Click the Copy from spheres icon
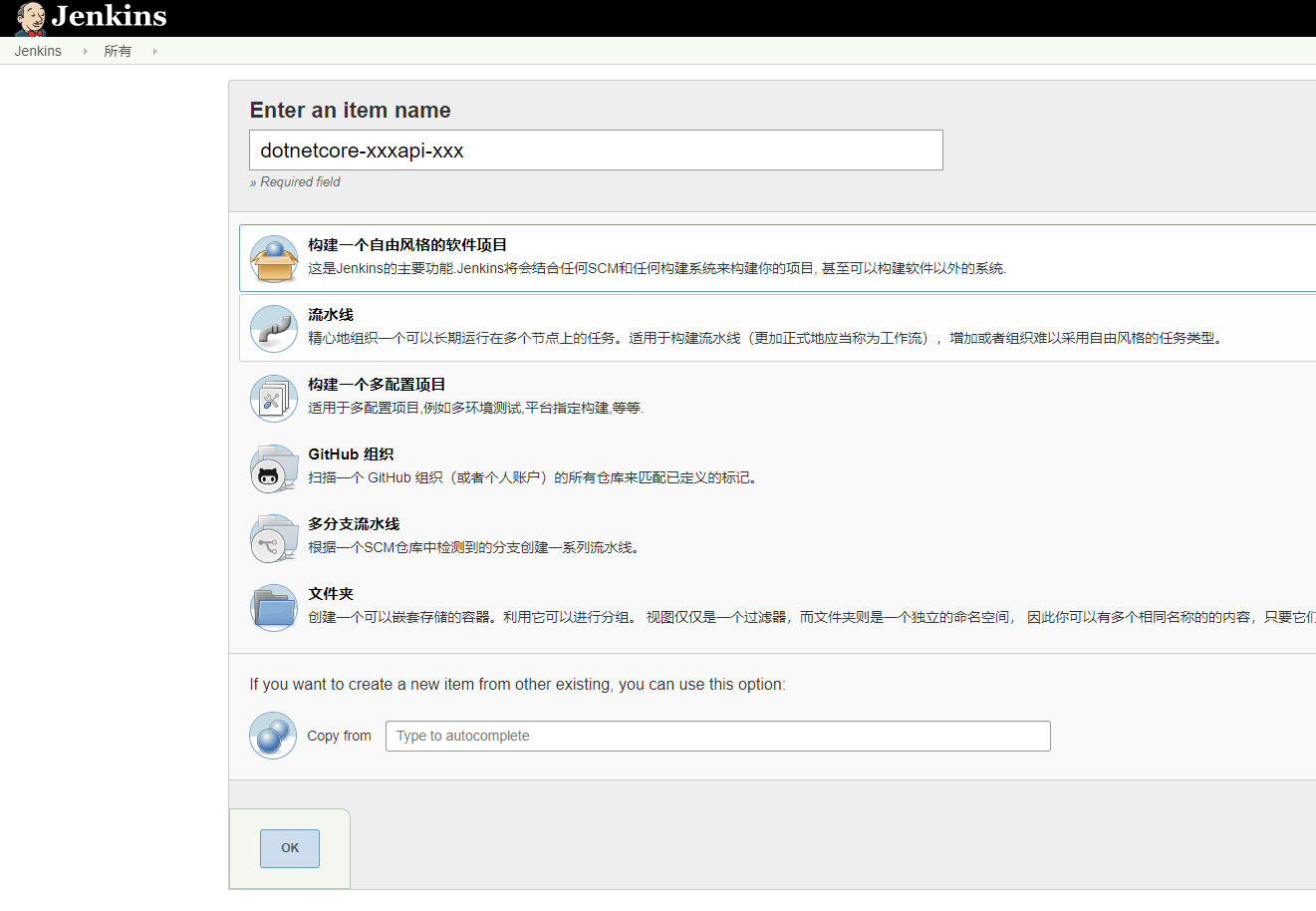The height and width of the screenshot is (911, 1316). pos(273,736)
